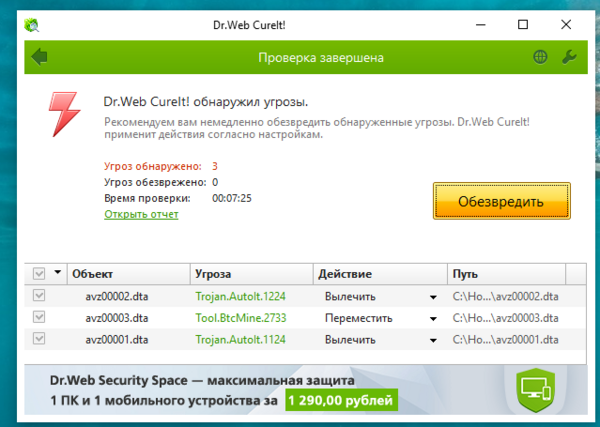Viewport: 600px width, 427px height.
Task: Click the Переместить action text
Action: pyautogui.click(x=359, y=318)
